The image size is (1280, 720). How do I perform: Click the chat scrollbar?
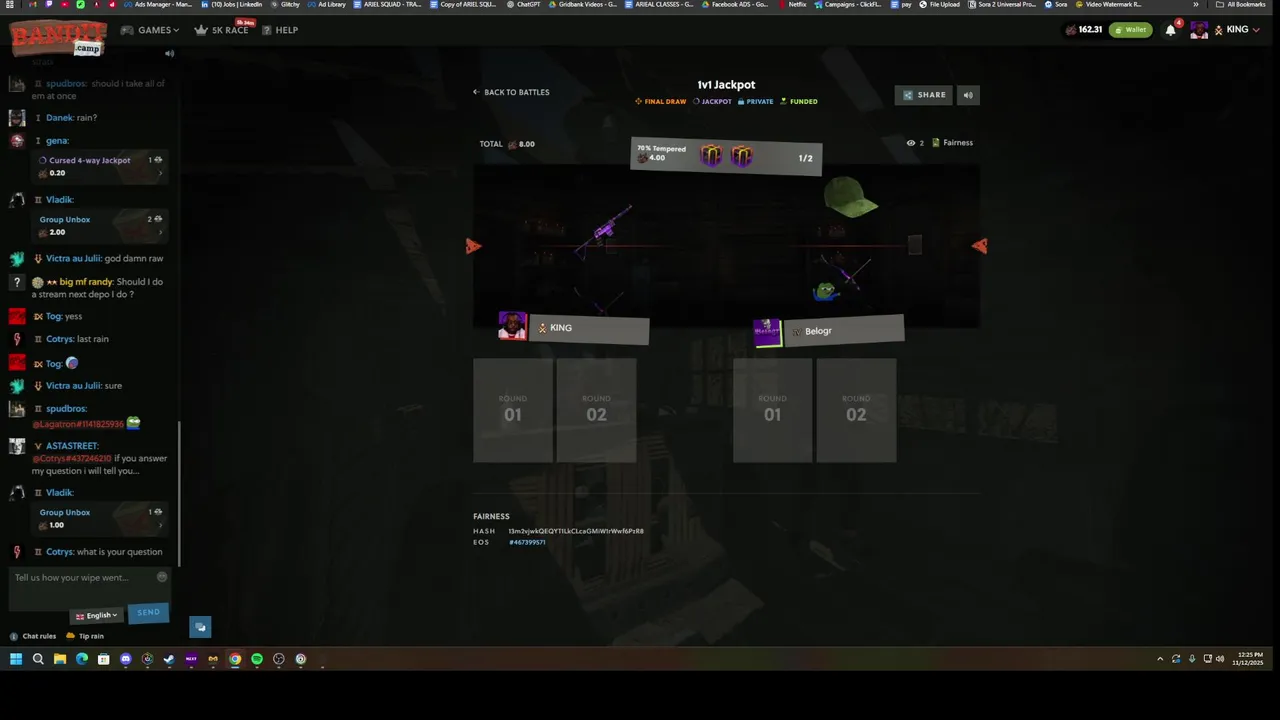point(179,493)
